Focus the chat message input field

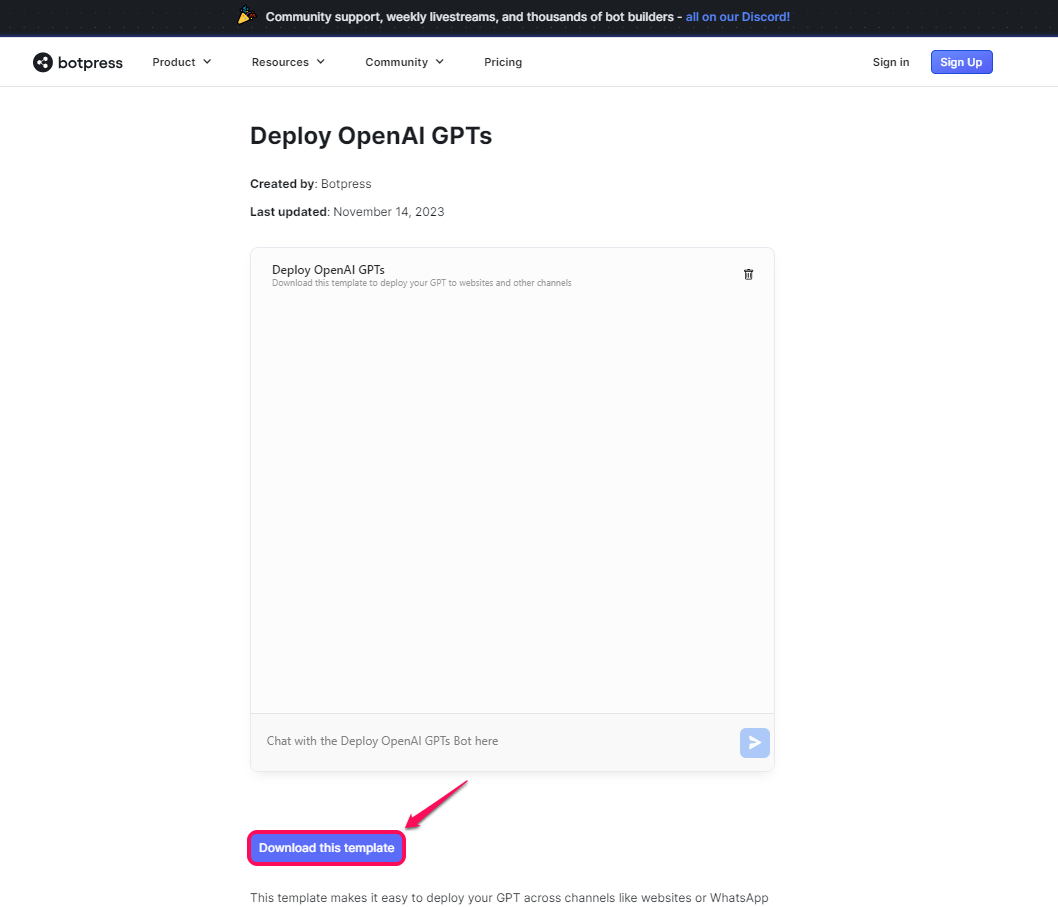point(496,742)
